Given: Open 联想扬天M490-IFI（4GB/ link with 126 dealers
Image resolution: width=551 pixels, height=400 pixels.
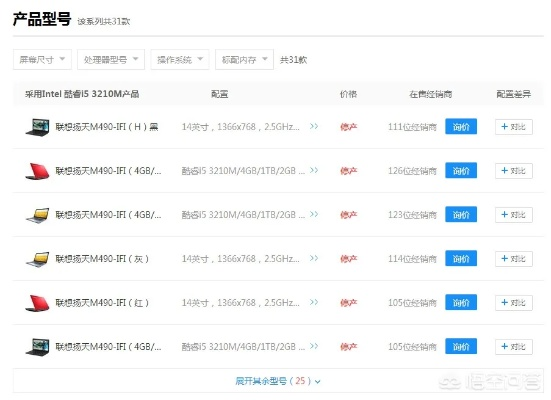Looking at the screenshot, I should [x=108, y=171].
